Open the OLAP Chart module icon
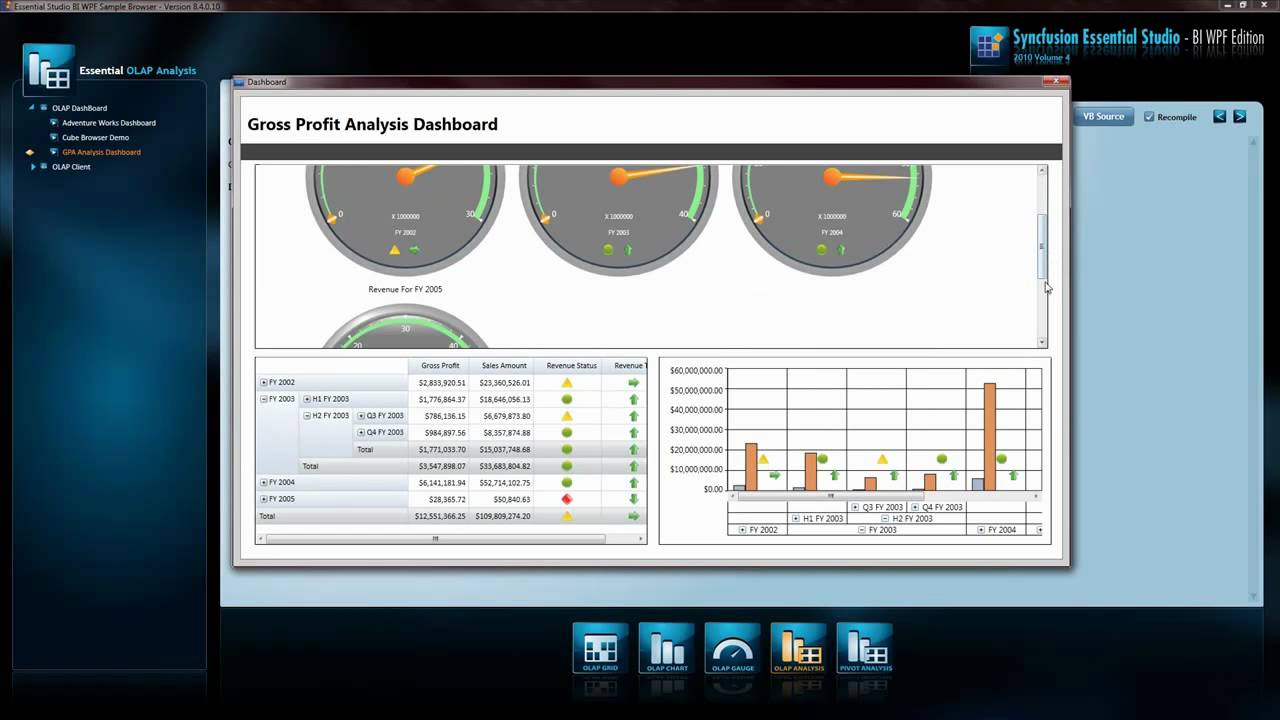The width and height of the screenshot is (1280, 720). (x=666, y=648)
